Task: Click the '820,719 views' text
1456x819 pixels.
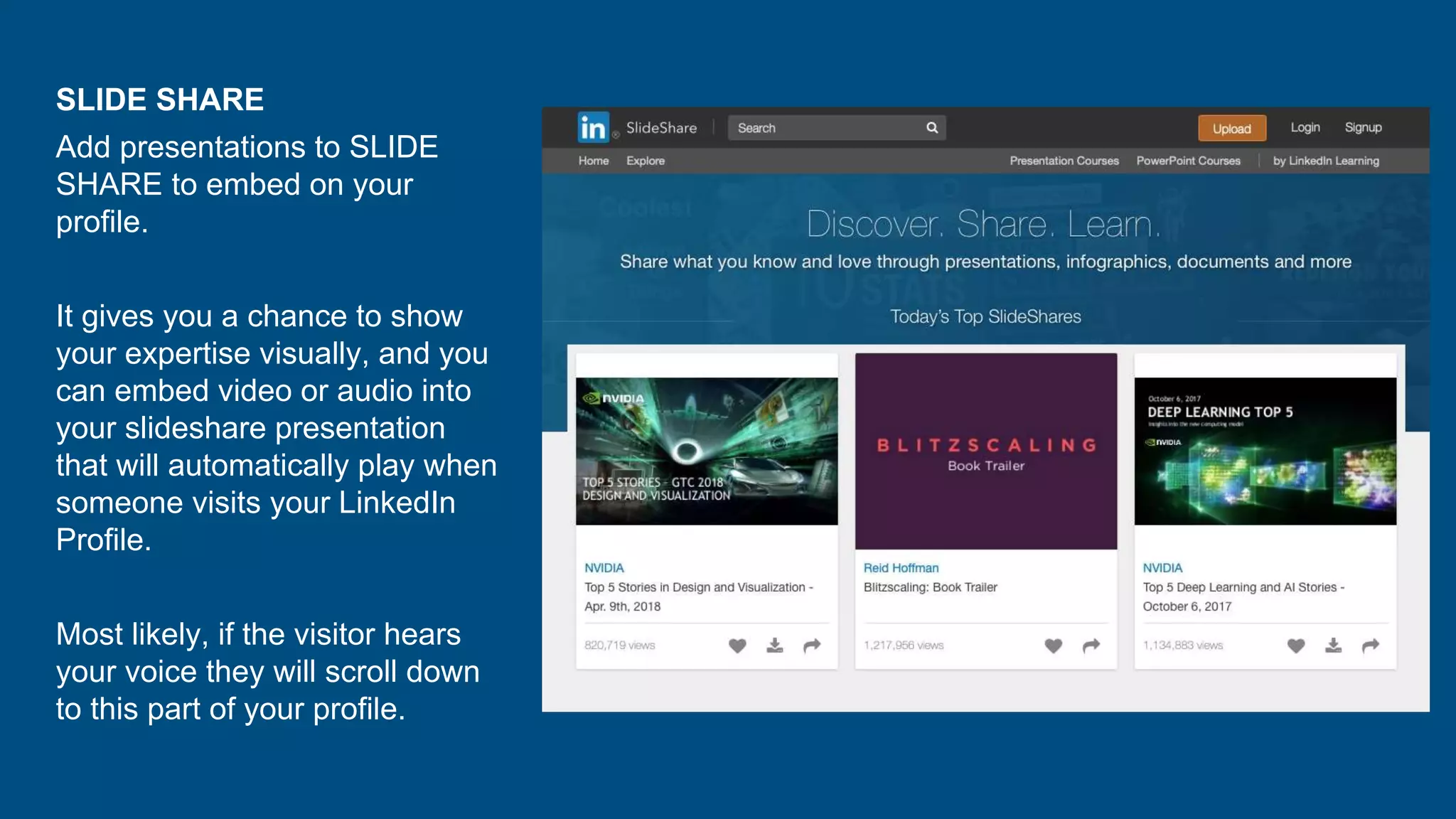Action: 620,646
